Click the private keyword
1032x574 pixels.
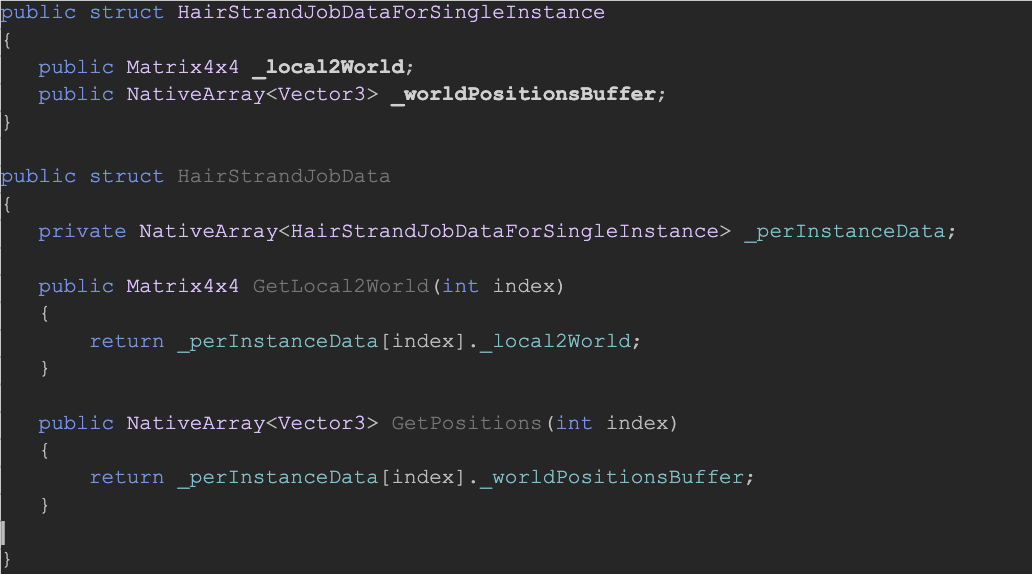coord(82,231)
